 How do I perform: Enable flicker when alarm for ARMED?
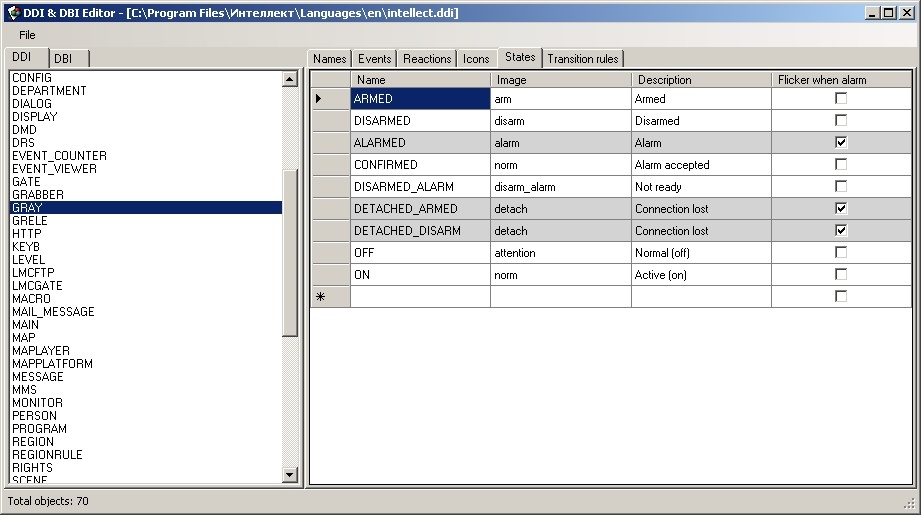click(x=841, y=99)
